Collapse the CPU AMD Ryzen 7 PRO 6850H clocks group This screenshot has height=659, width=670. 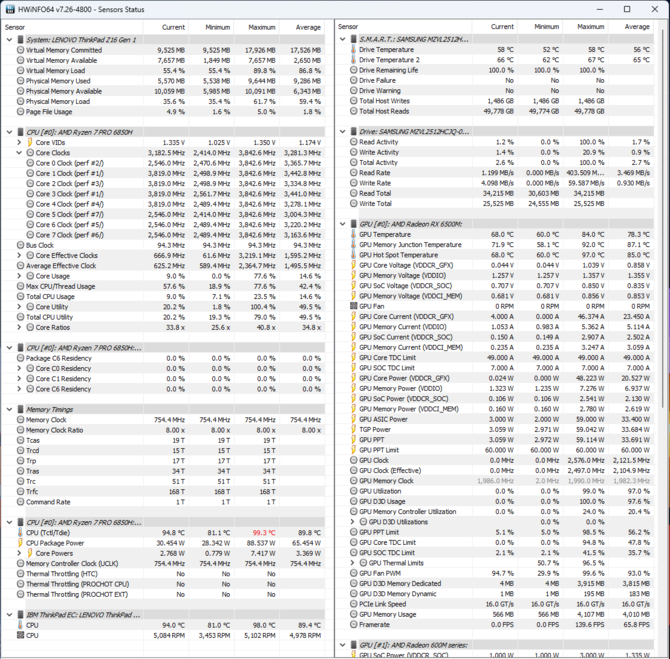tap(9, 132)
